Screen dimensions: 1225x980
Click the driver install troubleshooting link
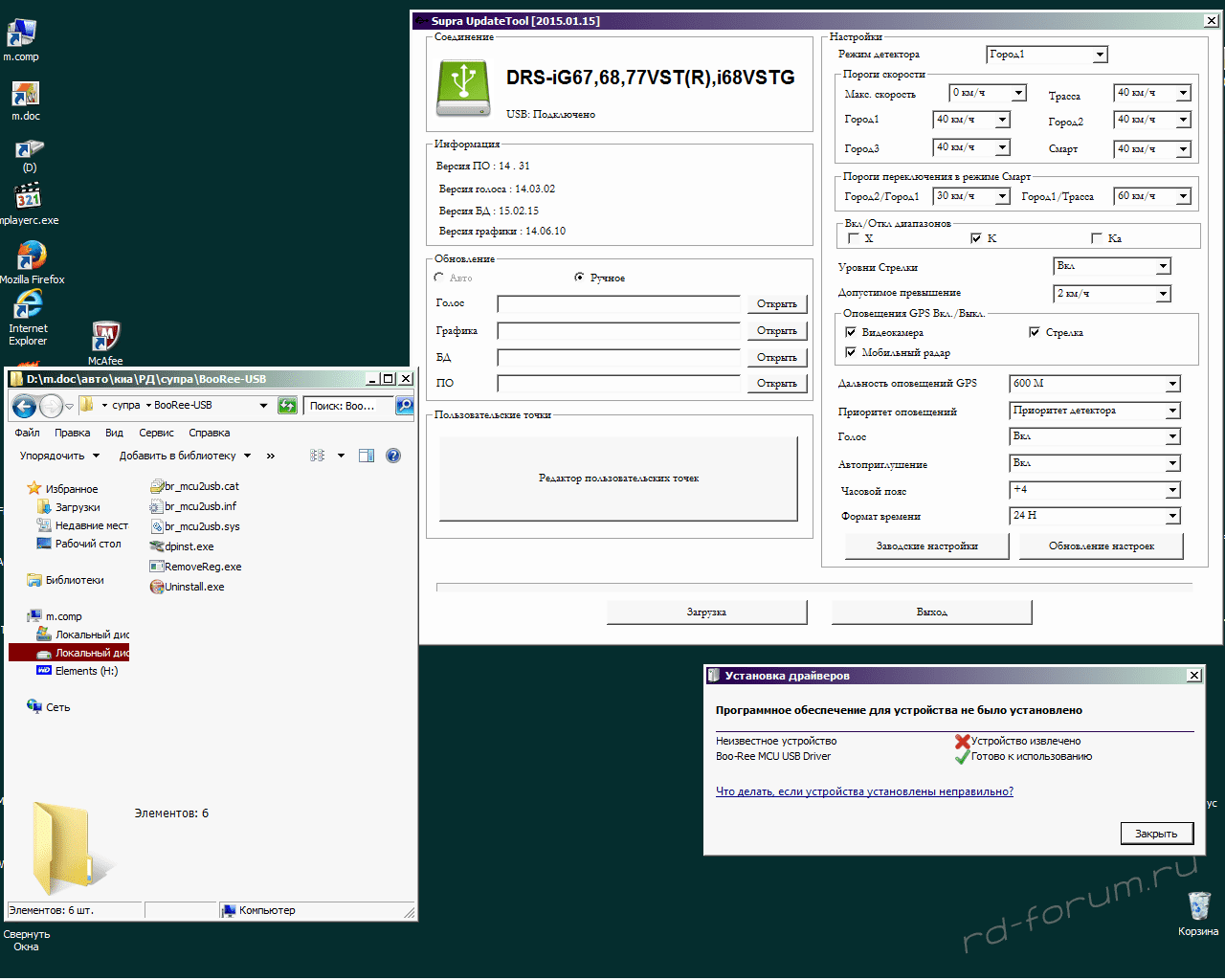click(864, 791)
